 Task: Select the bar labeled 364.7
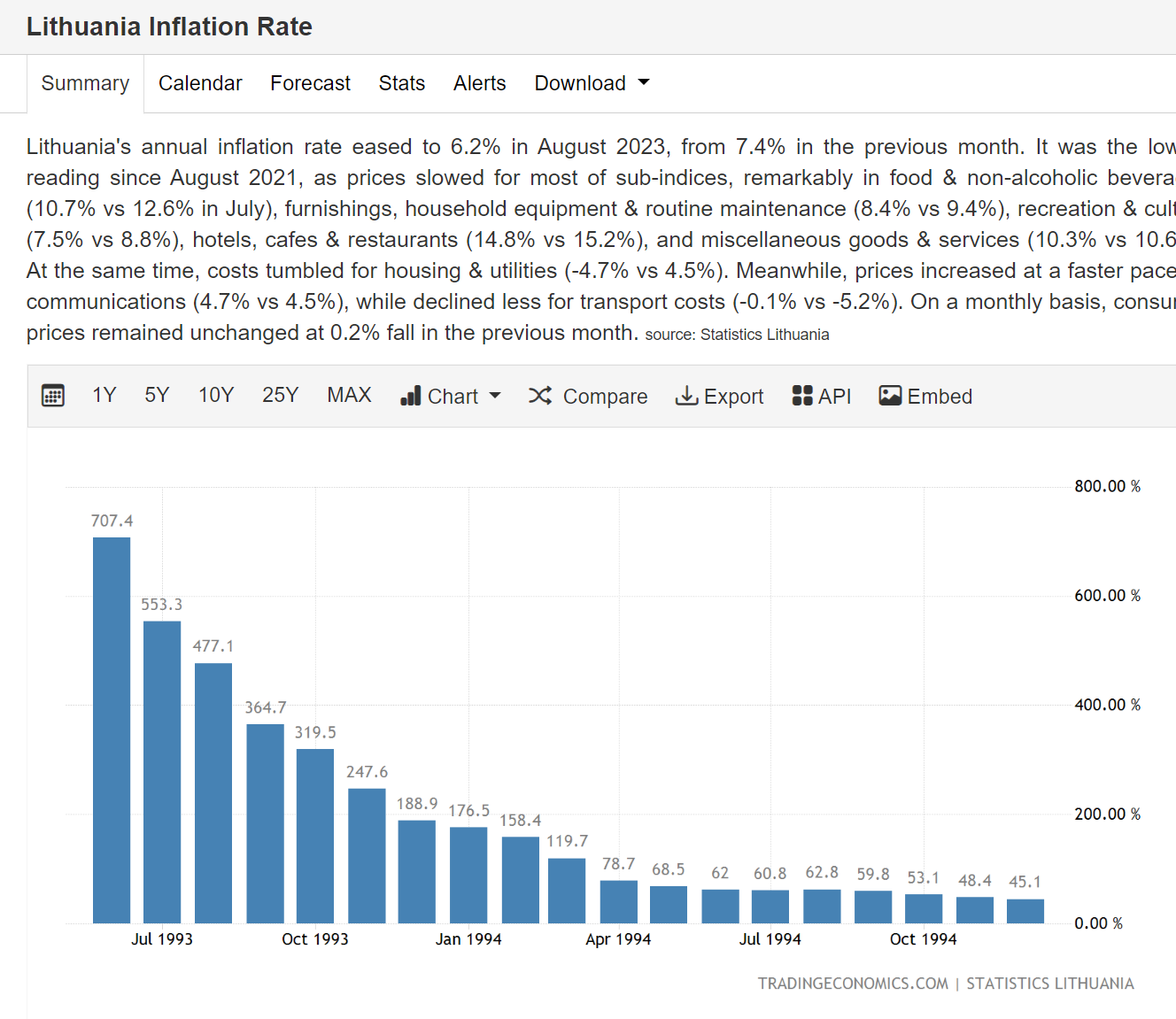click(265, 823)
